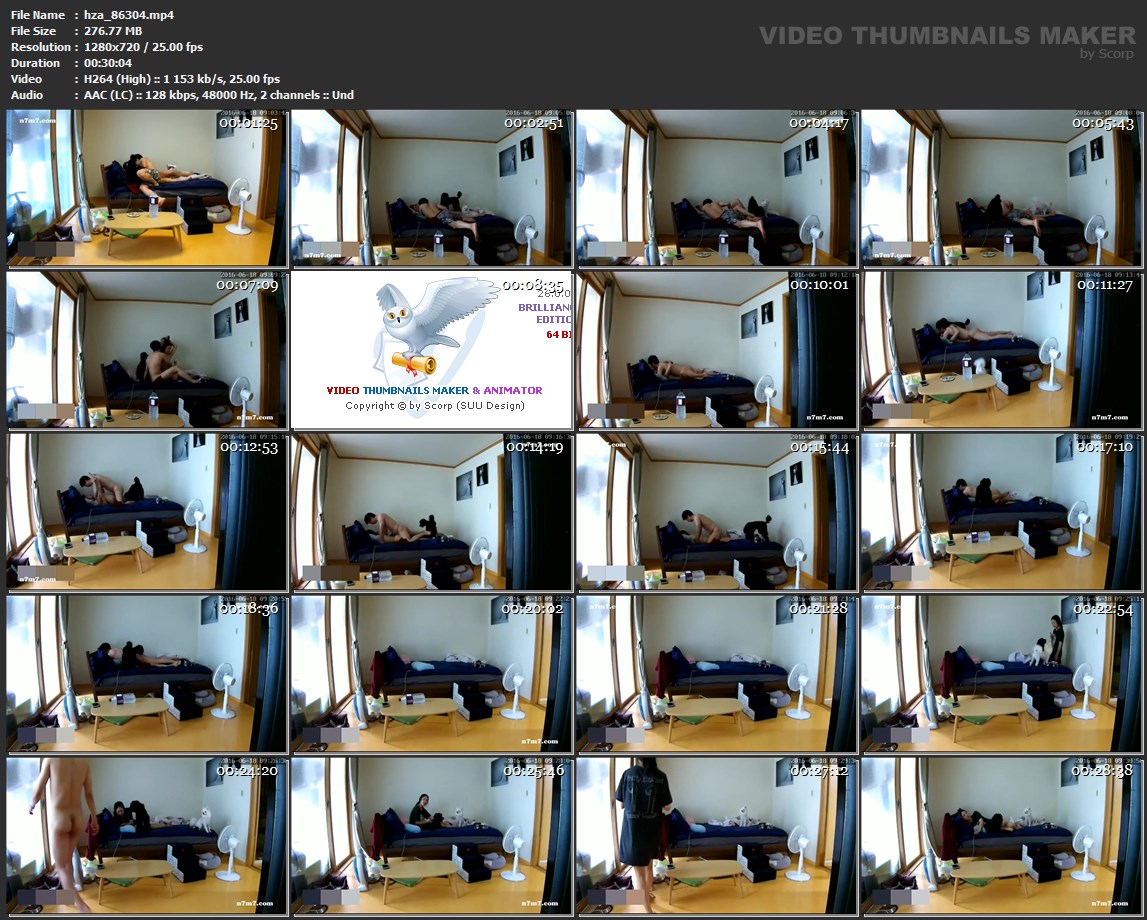
Task: Select the owl logo frame at 00:08:35
Action: tap(432, 350)
